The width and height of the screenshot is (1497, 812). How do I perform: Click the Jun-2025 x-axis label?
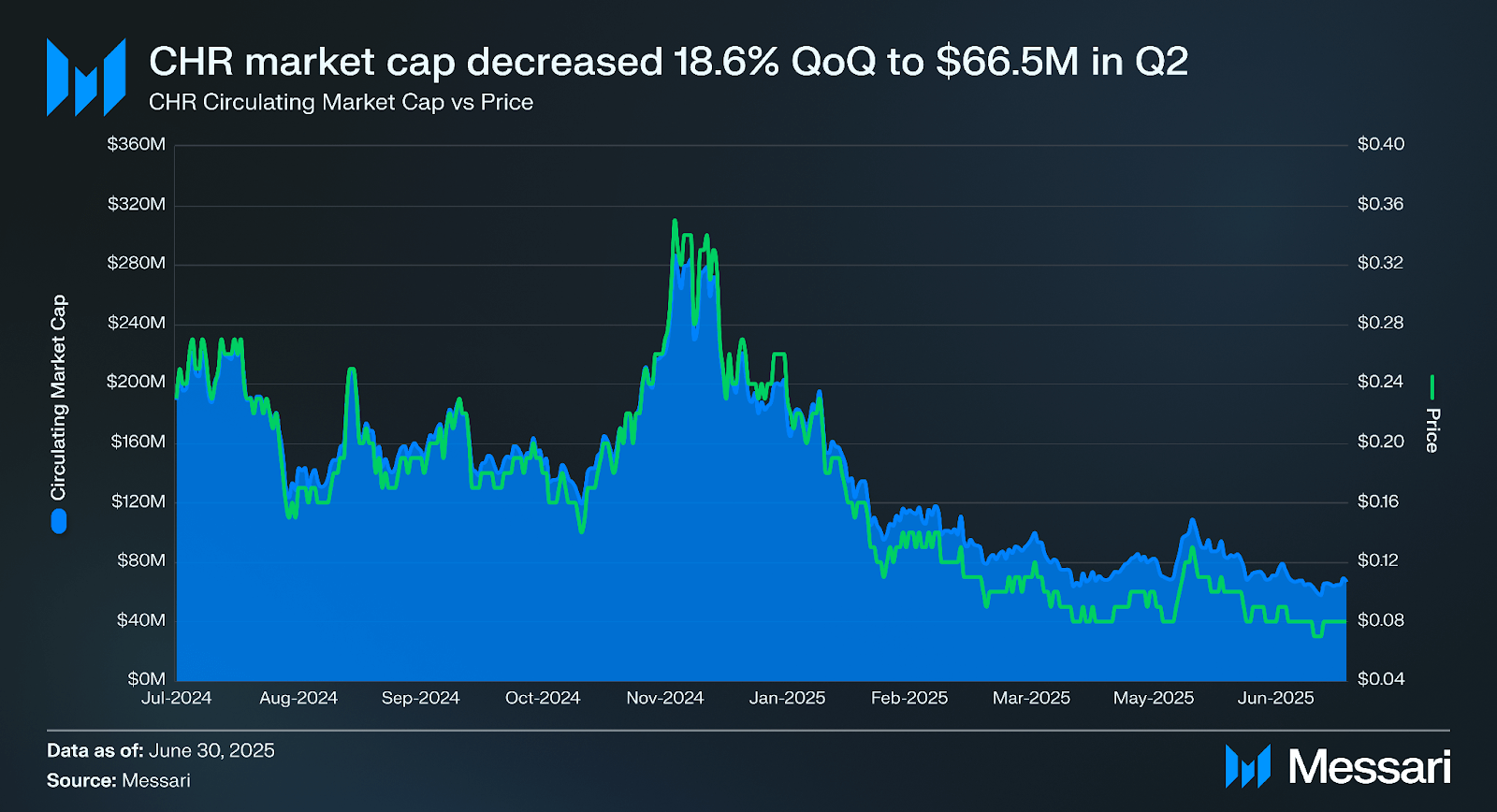(x=1275, y=698)
